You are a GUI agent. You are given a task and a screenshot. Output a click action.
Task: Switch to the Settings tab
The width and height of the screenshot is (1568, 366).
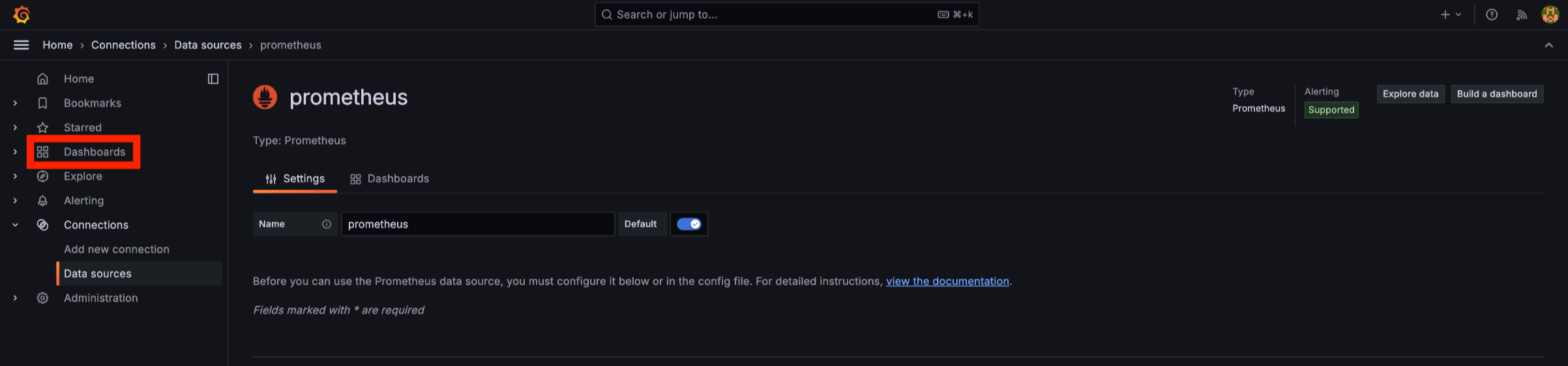point(295,178)
